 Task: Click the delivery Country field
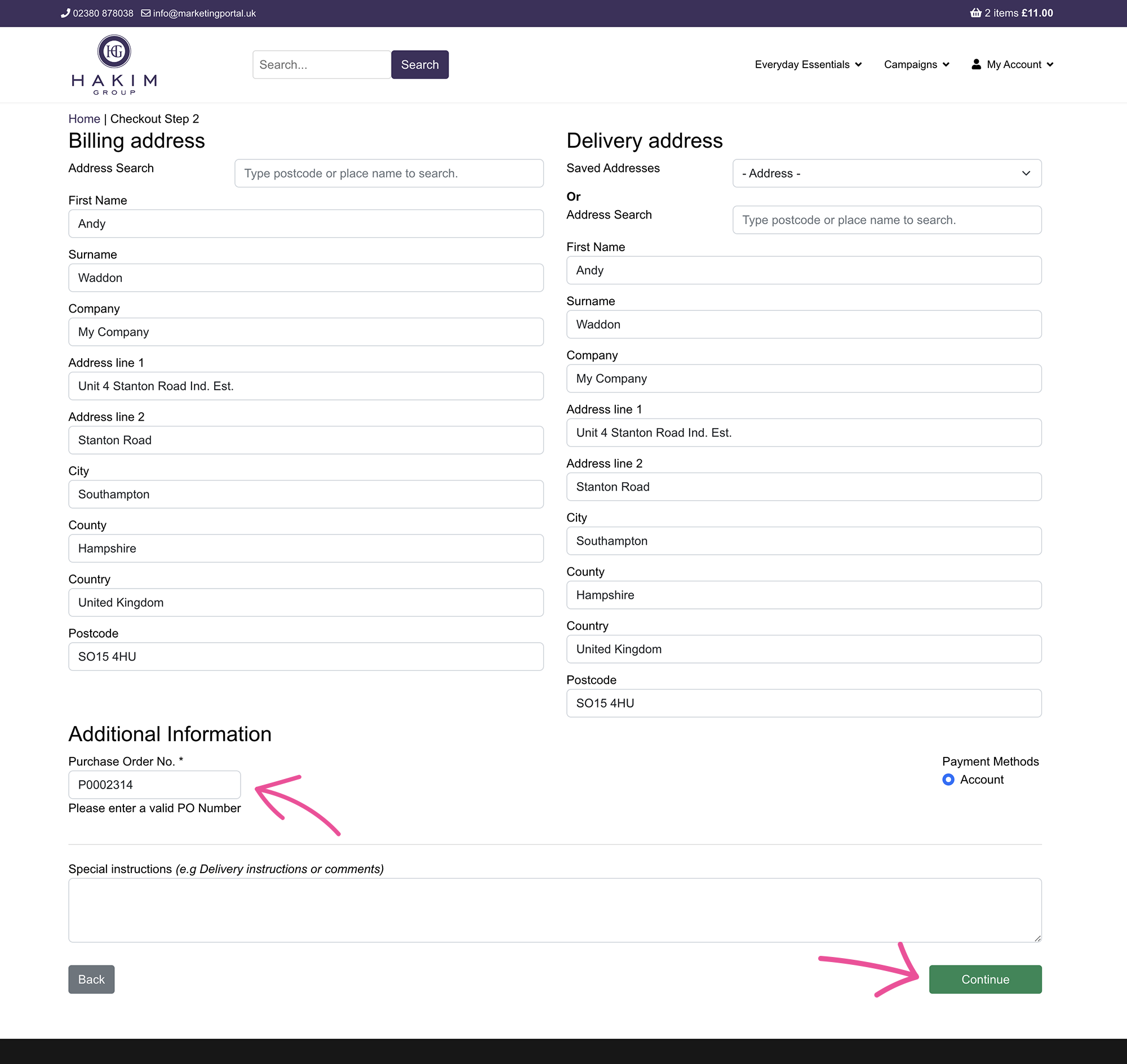pyautogui.click(x=804, y=649)
